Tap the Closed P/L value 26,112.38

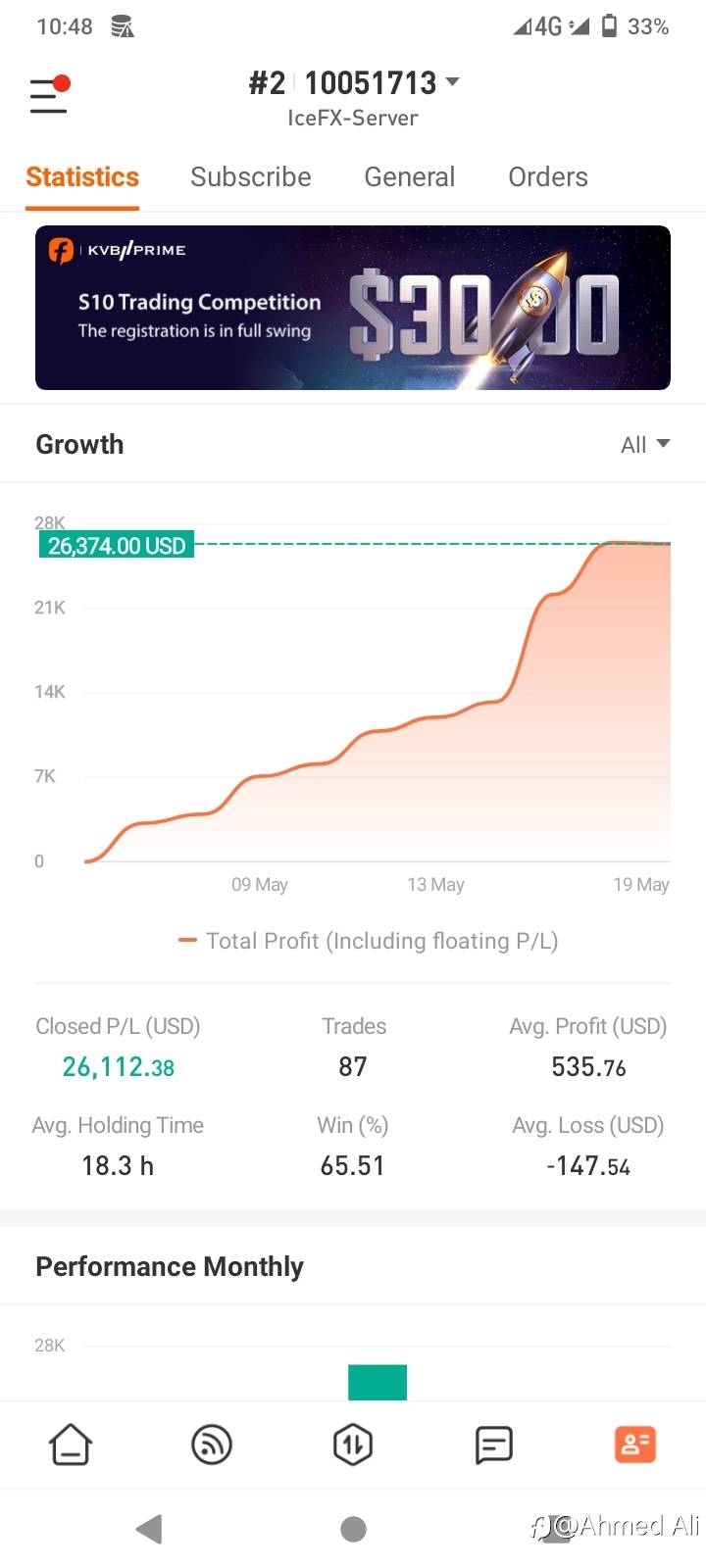118,1067
